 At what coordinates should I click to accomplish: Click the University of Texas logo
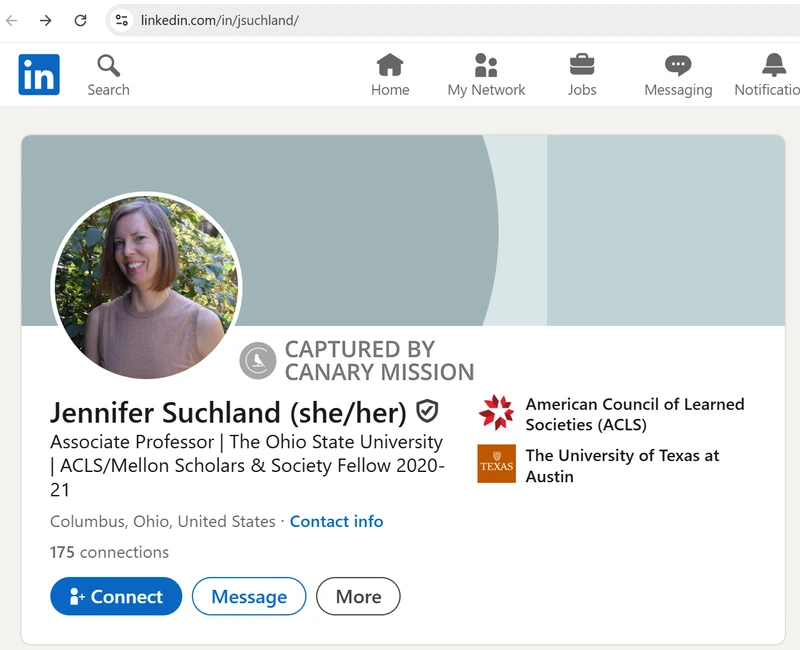coord(496,464)
